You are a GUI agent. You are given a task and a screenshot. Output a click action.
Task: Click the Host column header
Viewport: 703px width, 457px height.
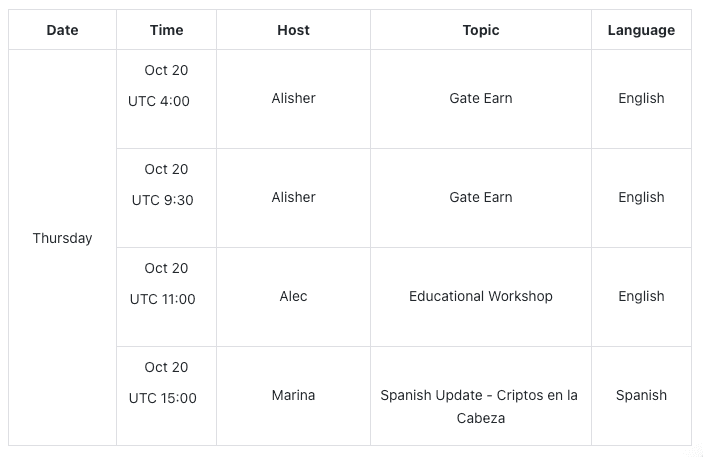coord(293,30)
